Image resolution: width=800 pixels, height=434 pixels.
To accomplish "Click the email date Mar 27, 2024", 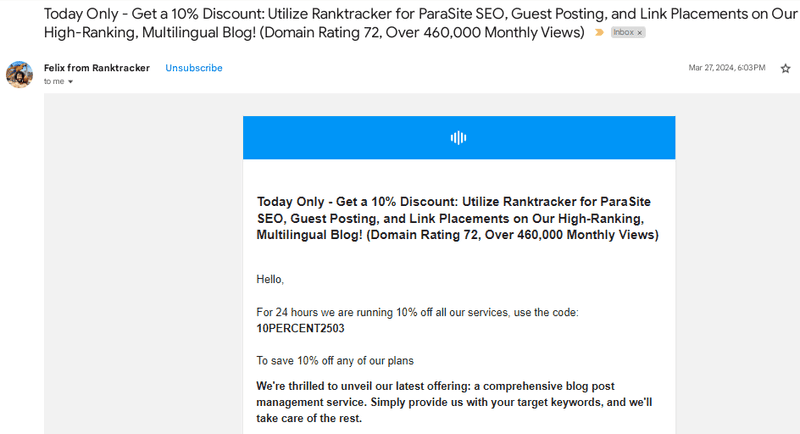I will (x=726, y=68).
